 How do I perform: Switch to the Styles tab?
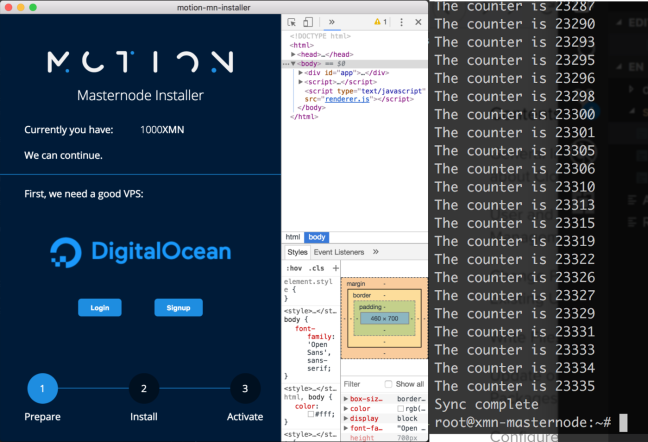tap(297, 252)
